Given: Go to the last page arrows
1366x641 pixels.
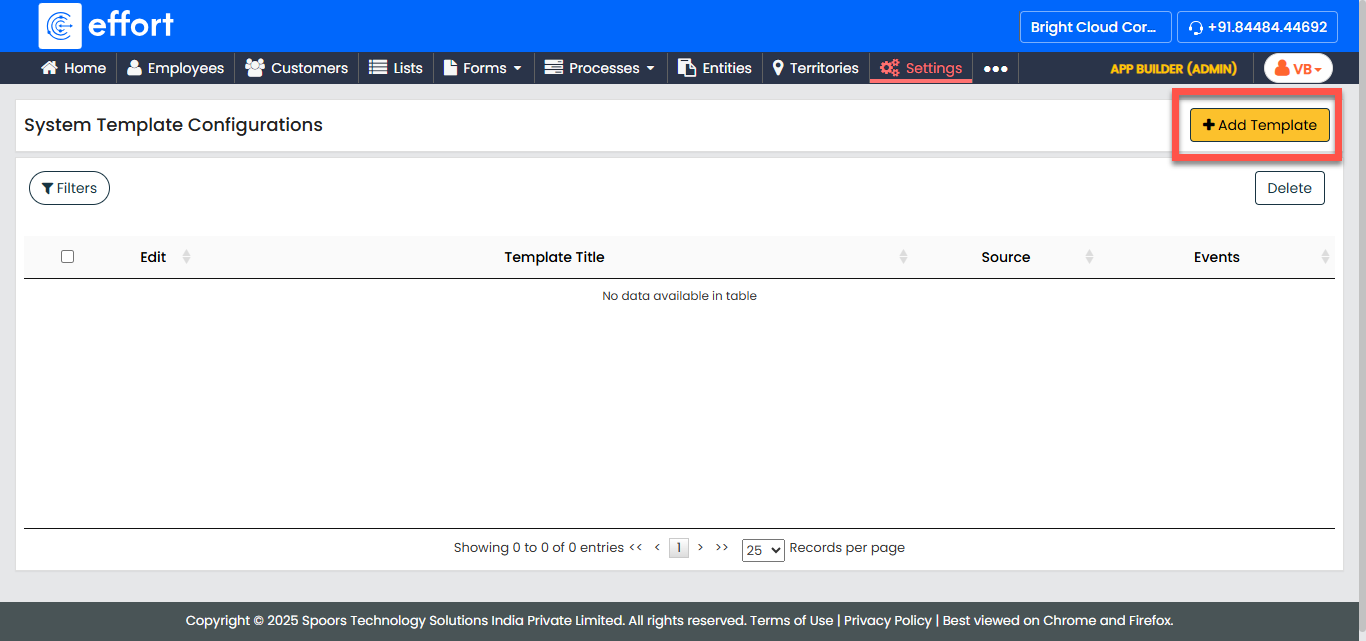Looking at the screenshot, I should pyautogui.click(x=722, y=547).
